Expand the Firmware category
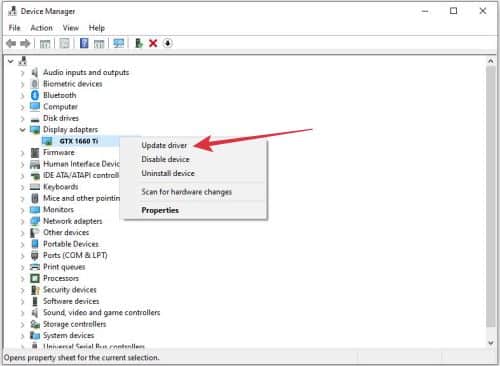This screenshot has width=500, height=366. (x=22, y=153)
